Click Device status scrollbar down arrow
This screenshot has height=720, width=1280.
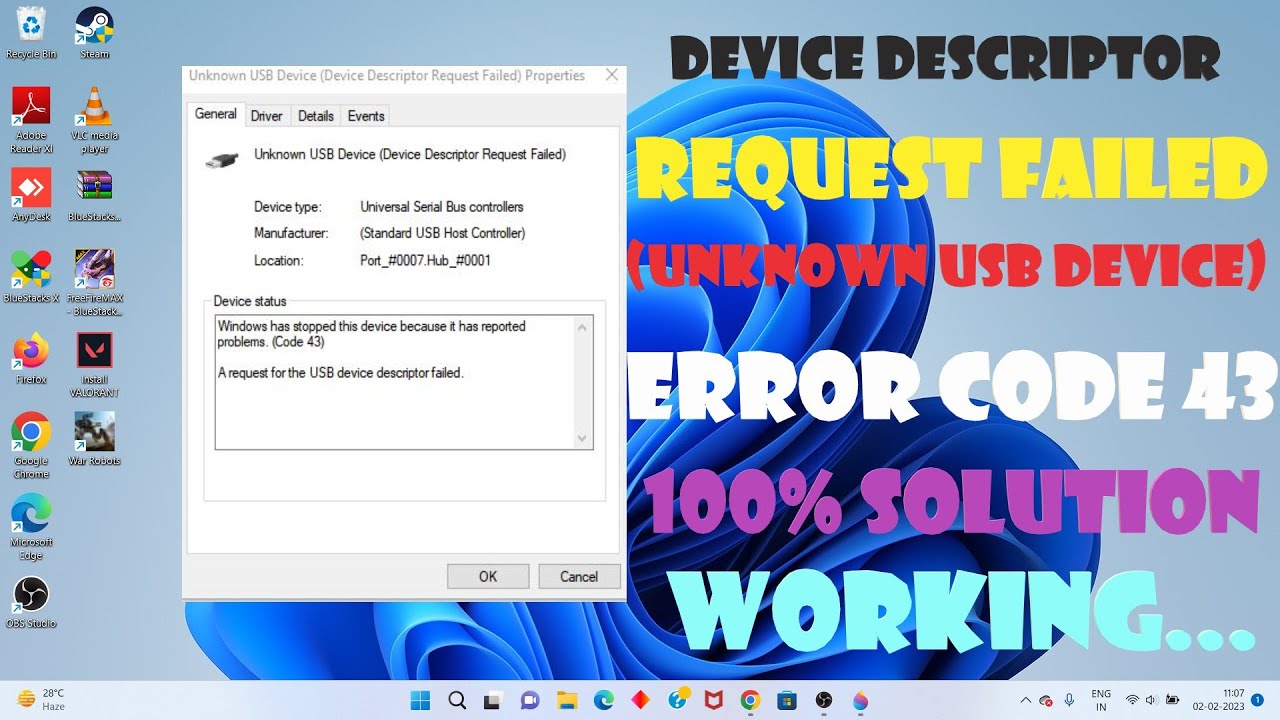pos(582,439)
